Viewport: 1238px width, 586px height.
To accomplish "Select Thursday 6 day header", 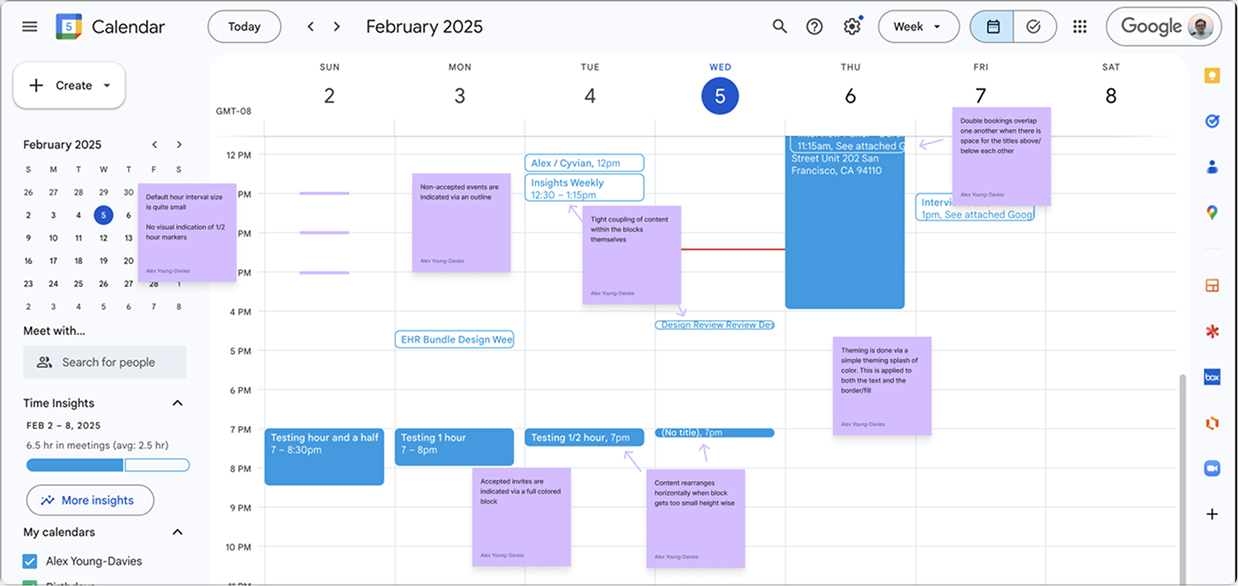I will [x=850, y=96].
